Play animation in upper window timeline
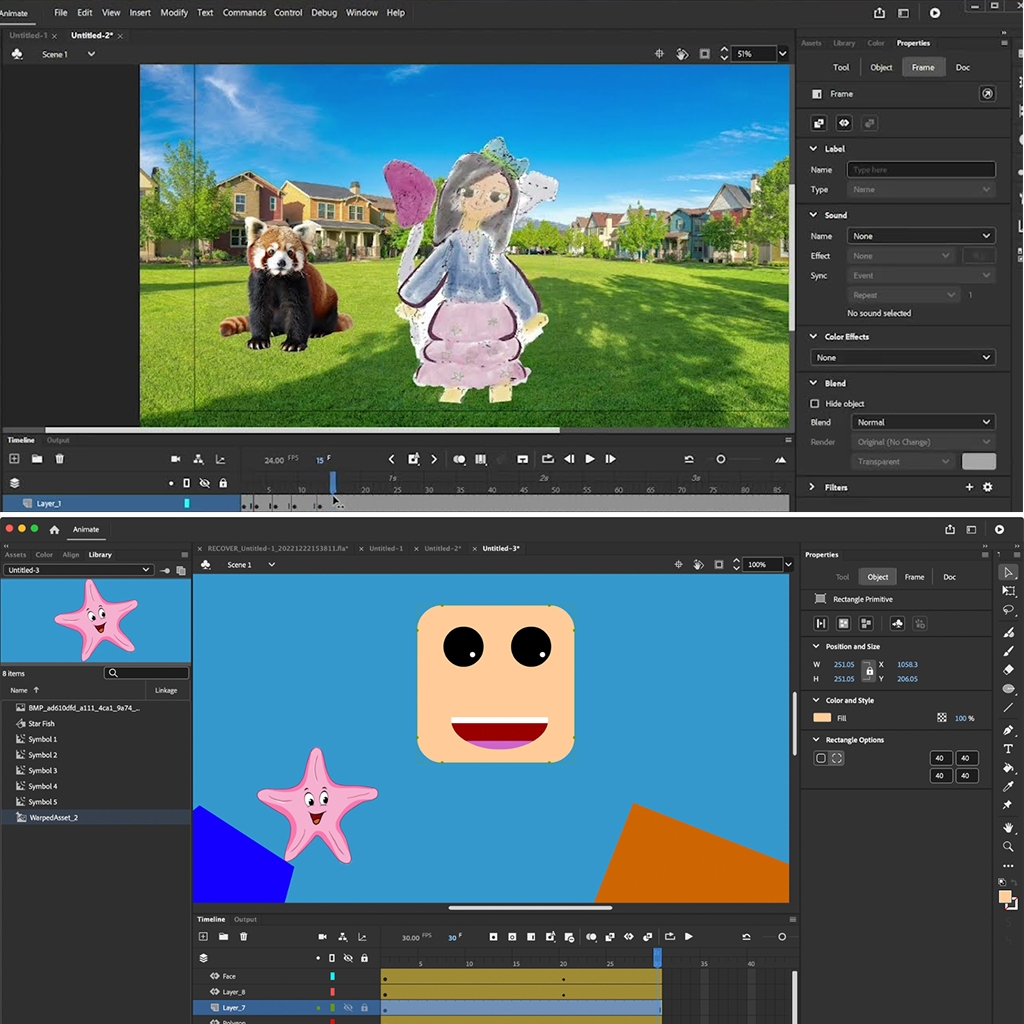The height and width of the screenshot is (1024, 1024). click(590, 459)
